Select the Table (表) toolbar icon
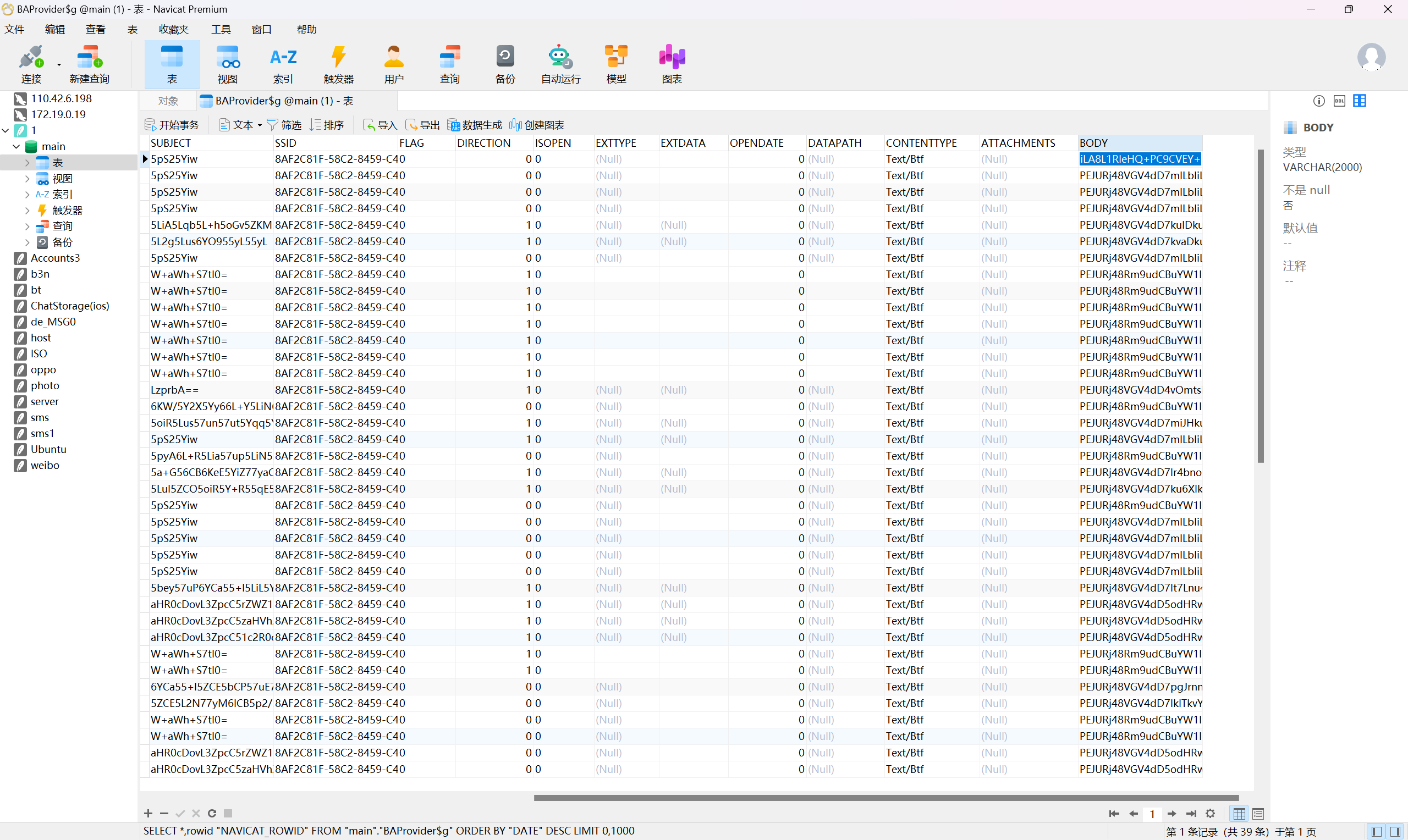Viewport: 1408px width, 840px height. click(x=172, y=64)
